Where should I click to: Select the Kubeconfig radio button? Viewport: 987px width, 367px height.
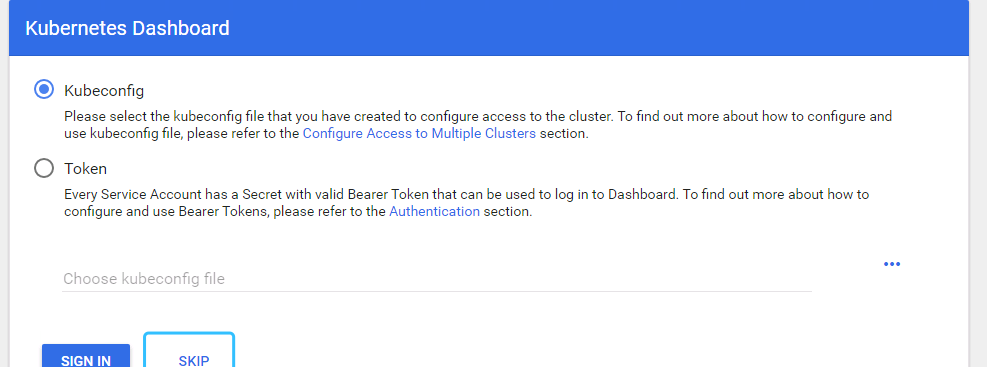pyautogui.click(x=43, y=90)
